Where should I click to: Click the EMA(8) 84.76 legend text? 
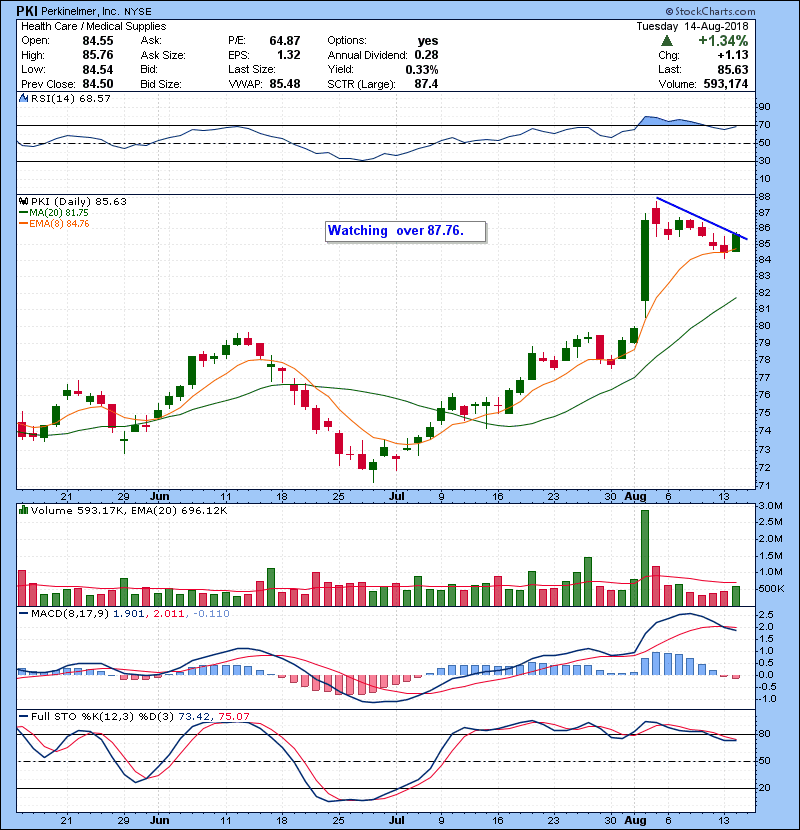click(x=59, y=223)
